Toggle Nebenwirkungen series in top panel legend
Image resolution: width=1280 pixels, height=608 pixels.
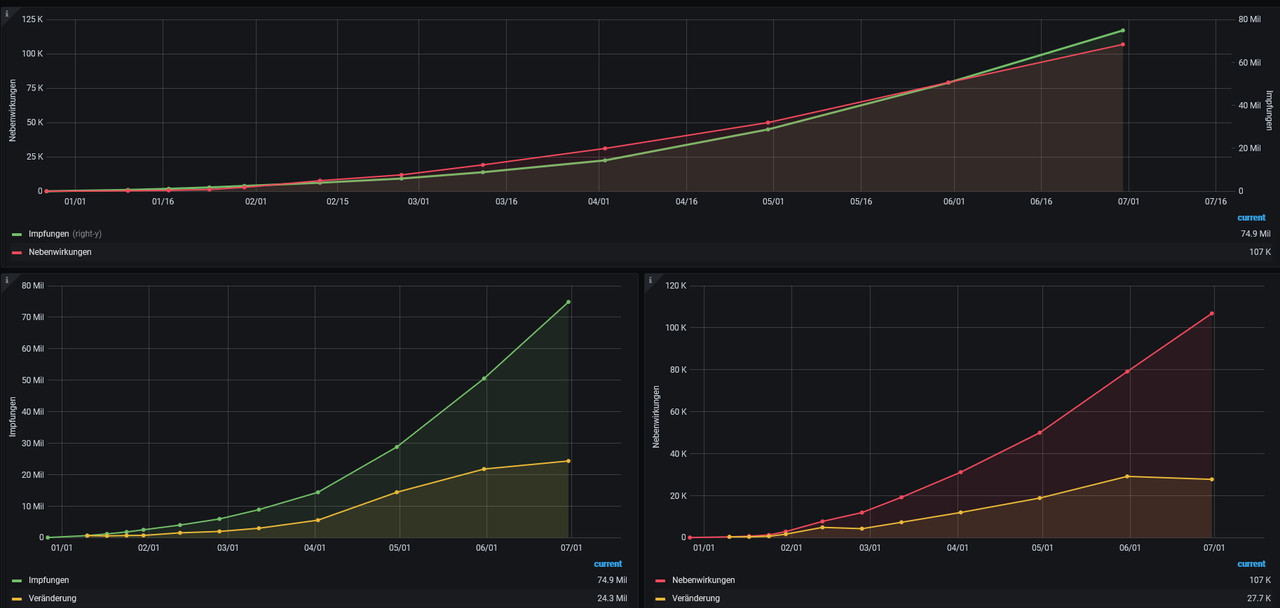point(60,252)
